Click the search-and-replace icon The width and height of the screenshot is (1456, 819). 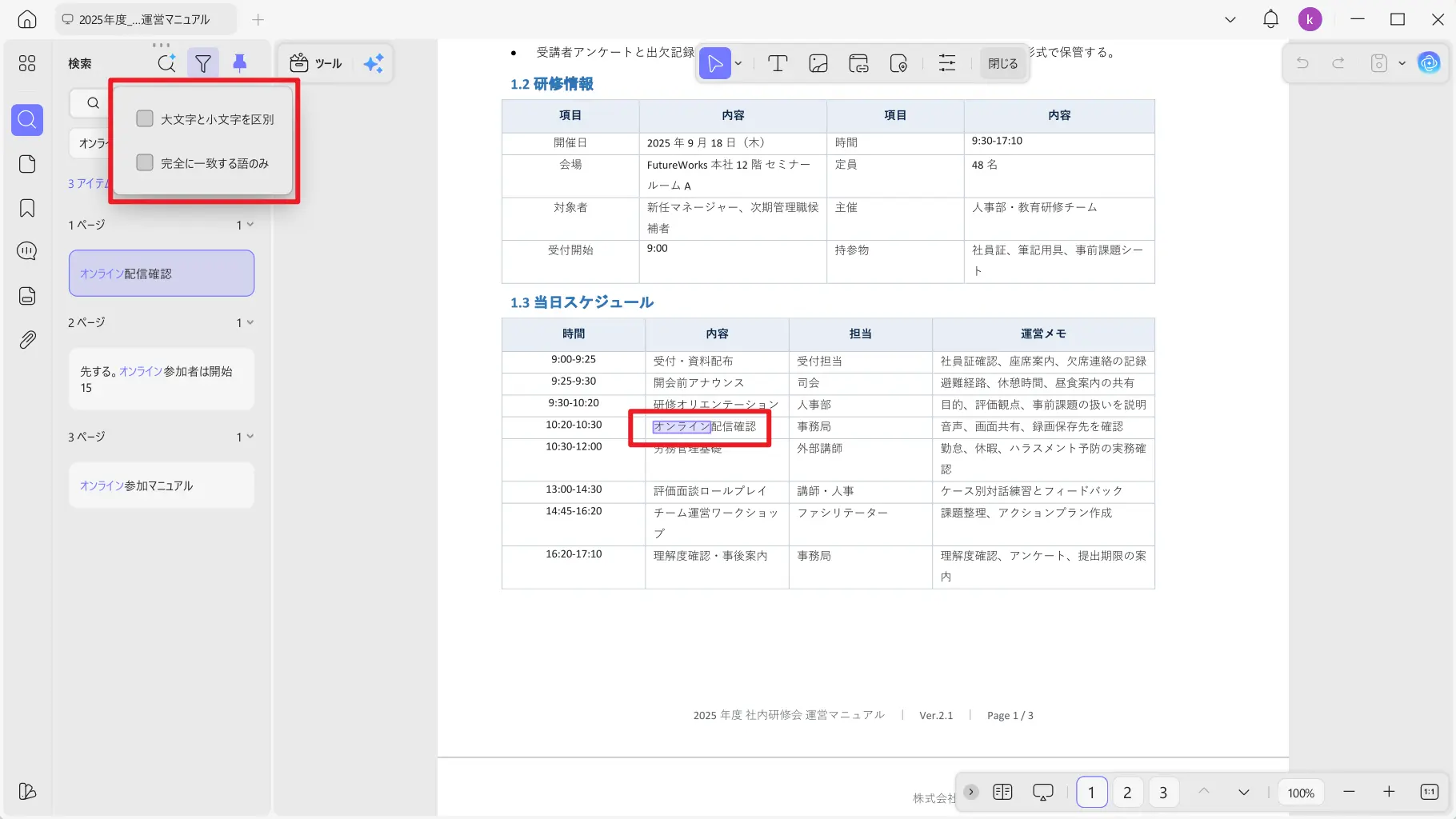coord(166,63)
